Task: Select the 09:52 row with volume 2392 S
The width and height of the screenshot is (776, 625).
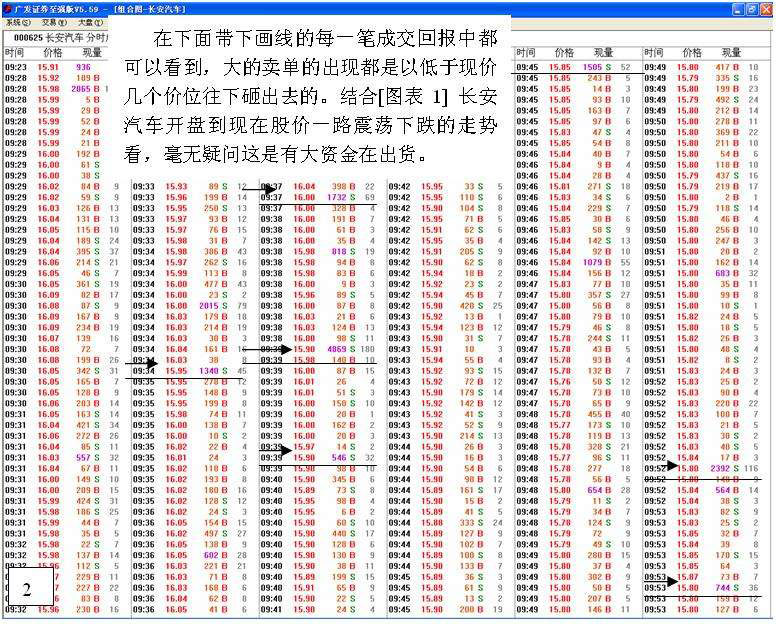Action: (x=702, y=468)
